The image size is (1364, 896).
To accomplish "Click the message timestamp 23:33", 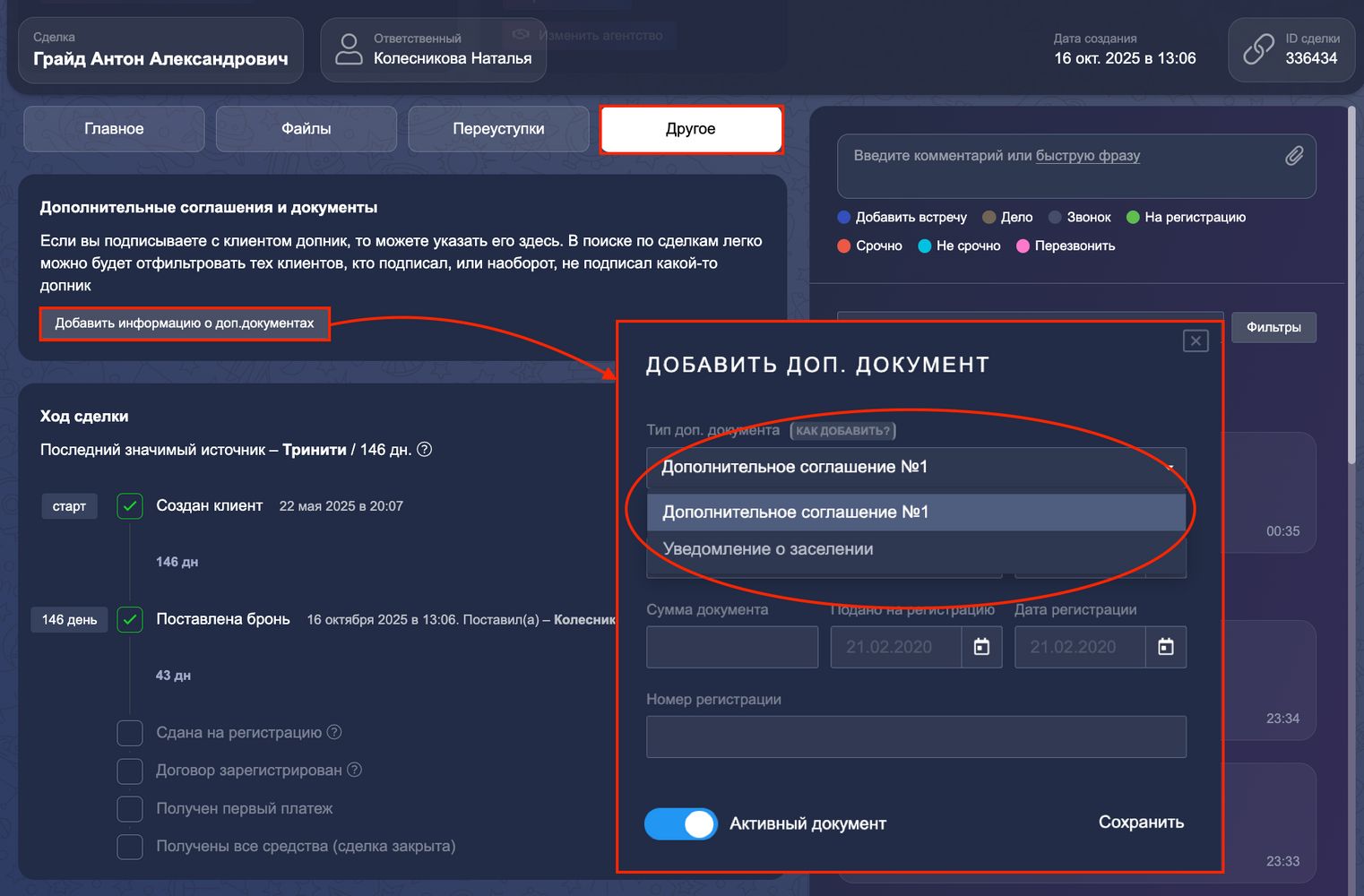I will pos(1282,861).
